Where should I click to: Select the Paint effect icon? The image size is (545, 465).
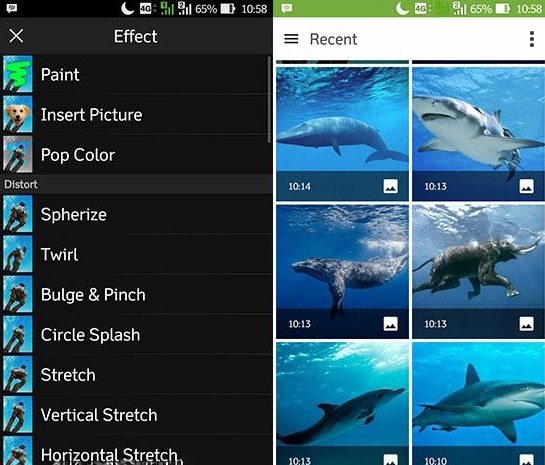[18, 74]
